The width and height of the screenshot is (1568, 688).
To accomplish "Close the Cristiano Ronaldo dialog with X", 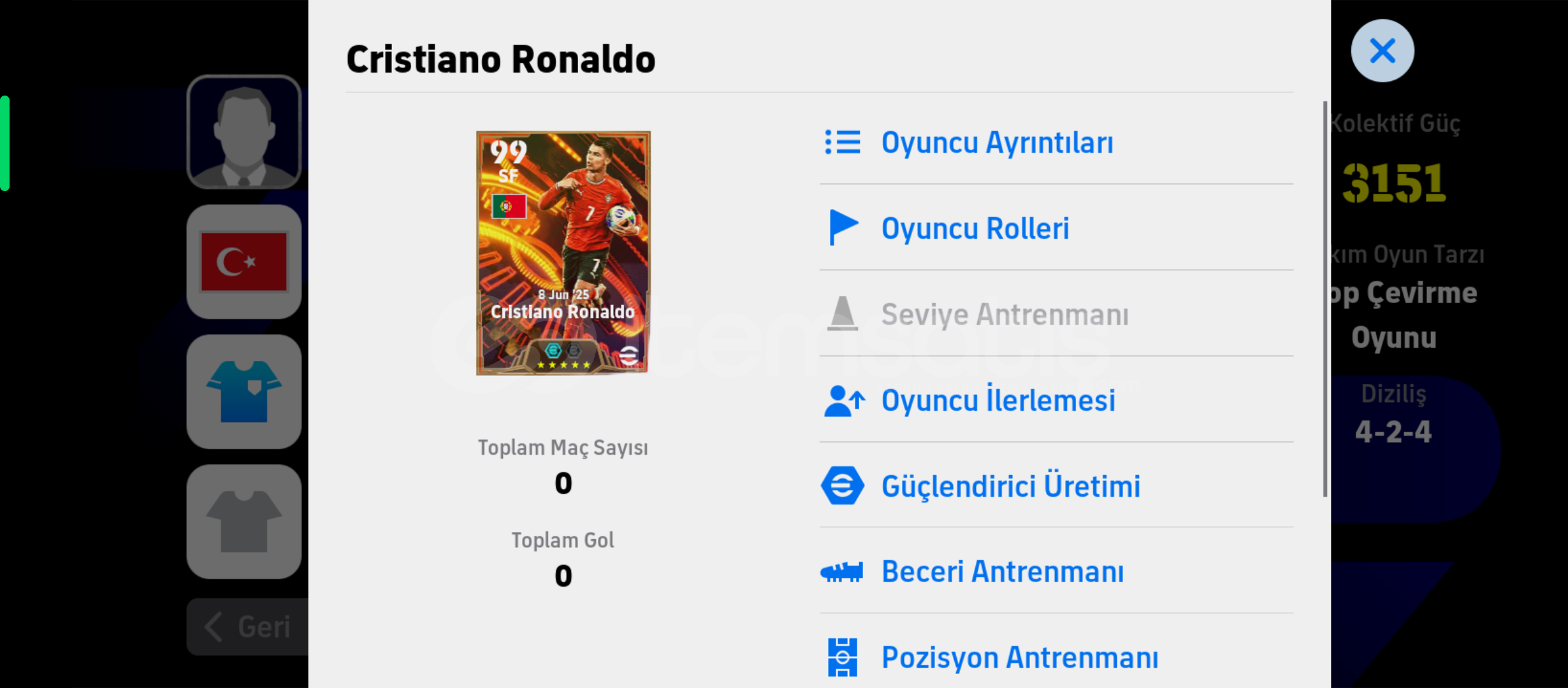I will click(1382, 51).
